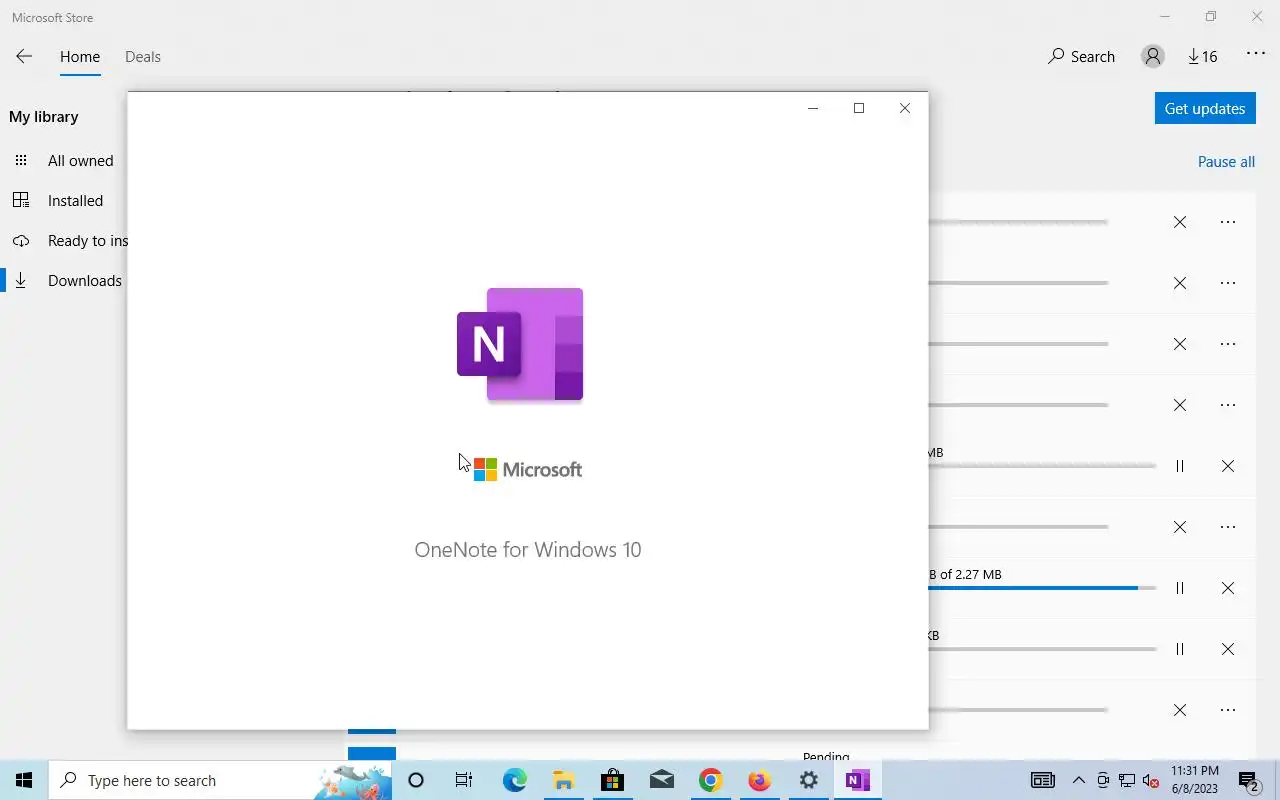Click the OneNote logo on splash screen

[520, 344]
